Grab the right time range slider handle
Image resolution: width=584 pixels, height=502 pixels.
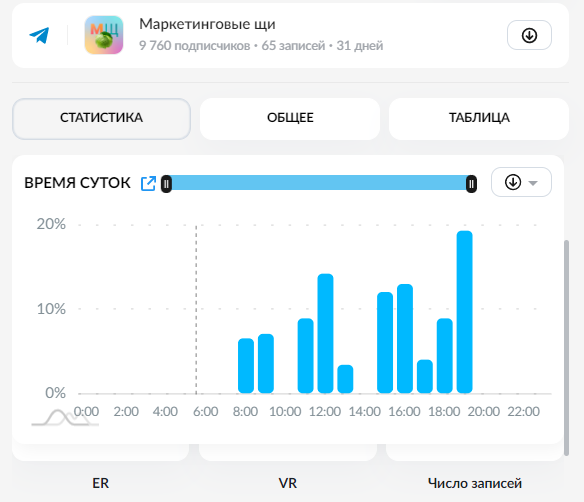click(471, 184)
